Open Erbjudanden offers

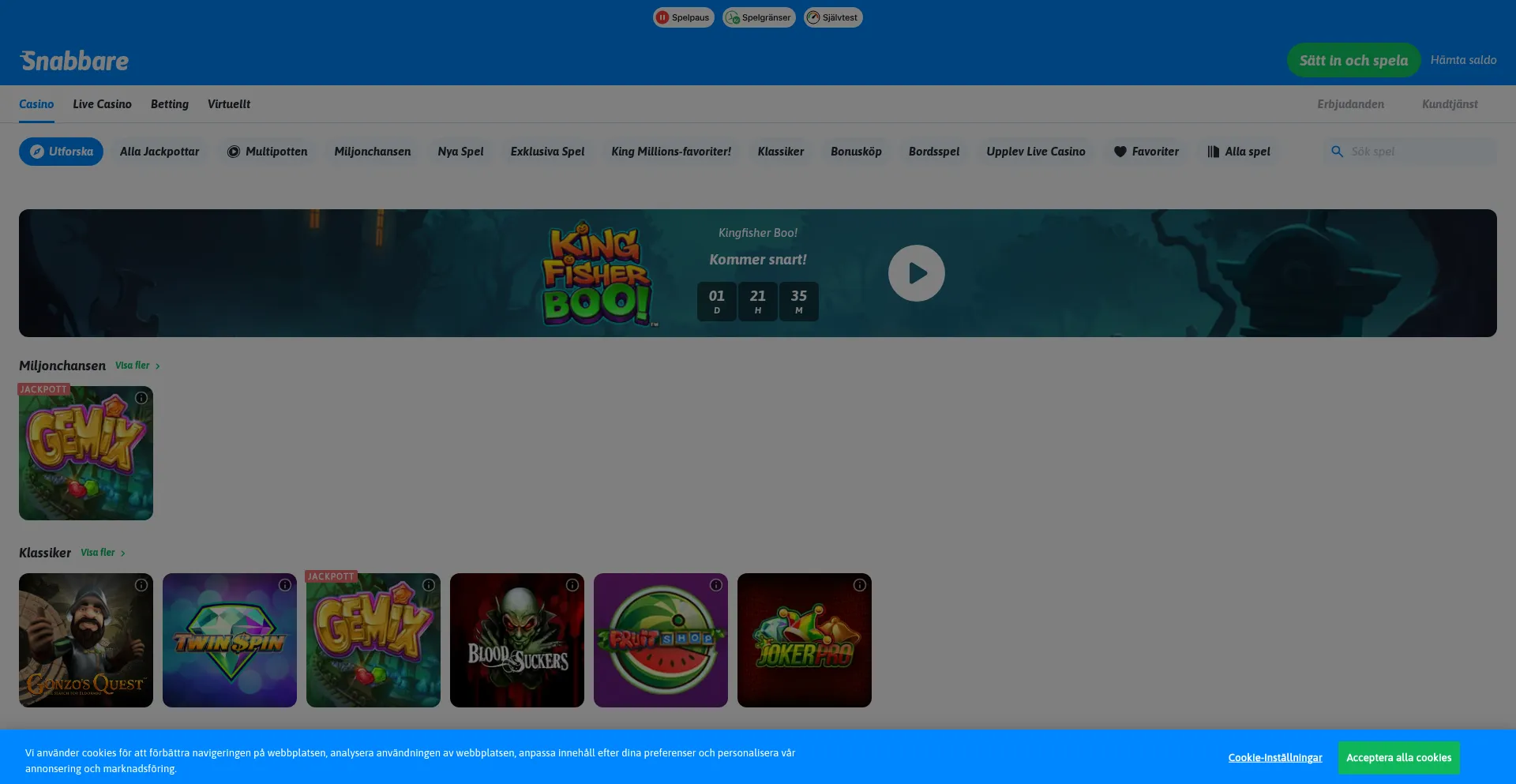pyautogui.click(x=1350, y=104)
